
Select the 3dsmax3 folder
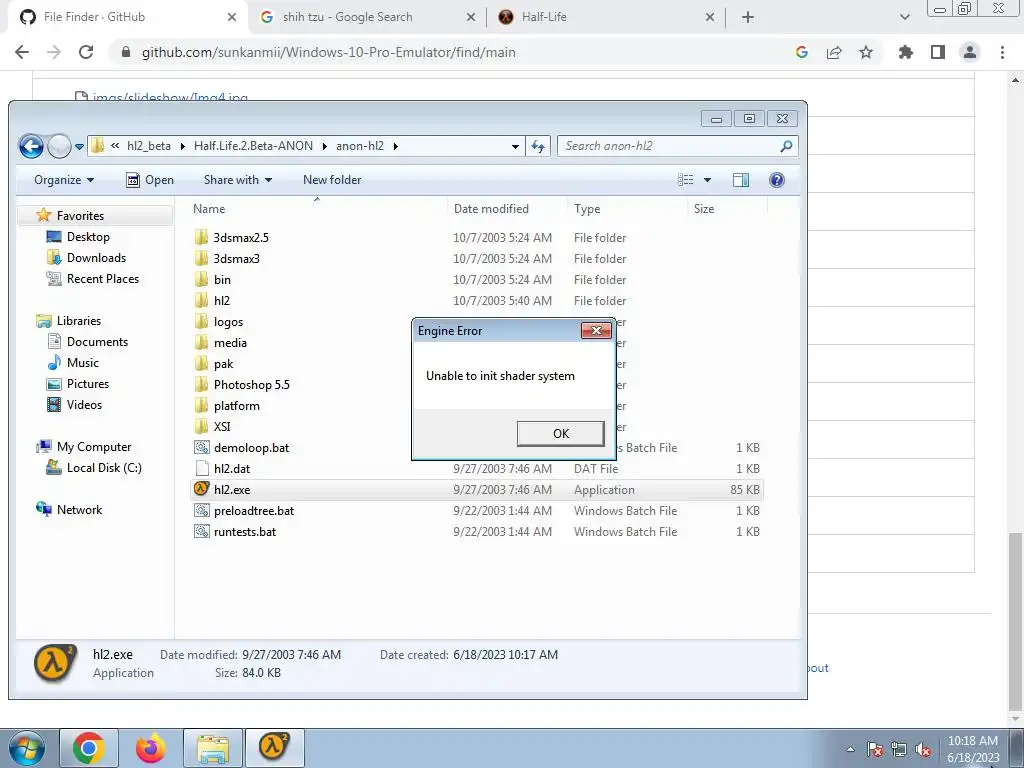pyautogui.click(x=236, y=259)
